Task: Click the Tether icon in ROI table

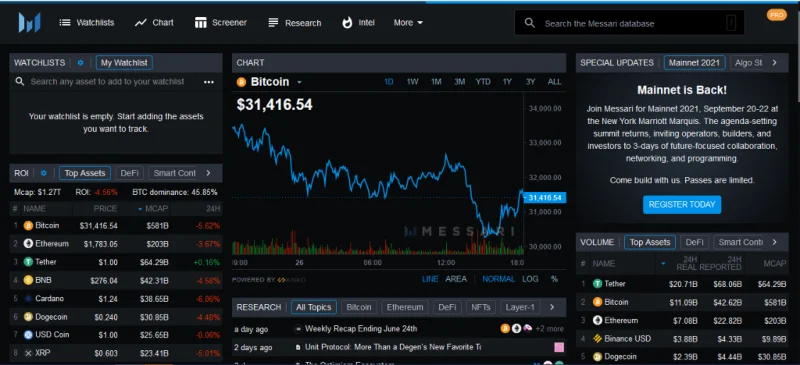Action: point(28,262)
